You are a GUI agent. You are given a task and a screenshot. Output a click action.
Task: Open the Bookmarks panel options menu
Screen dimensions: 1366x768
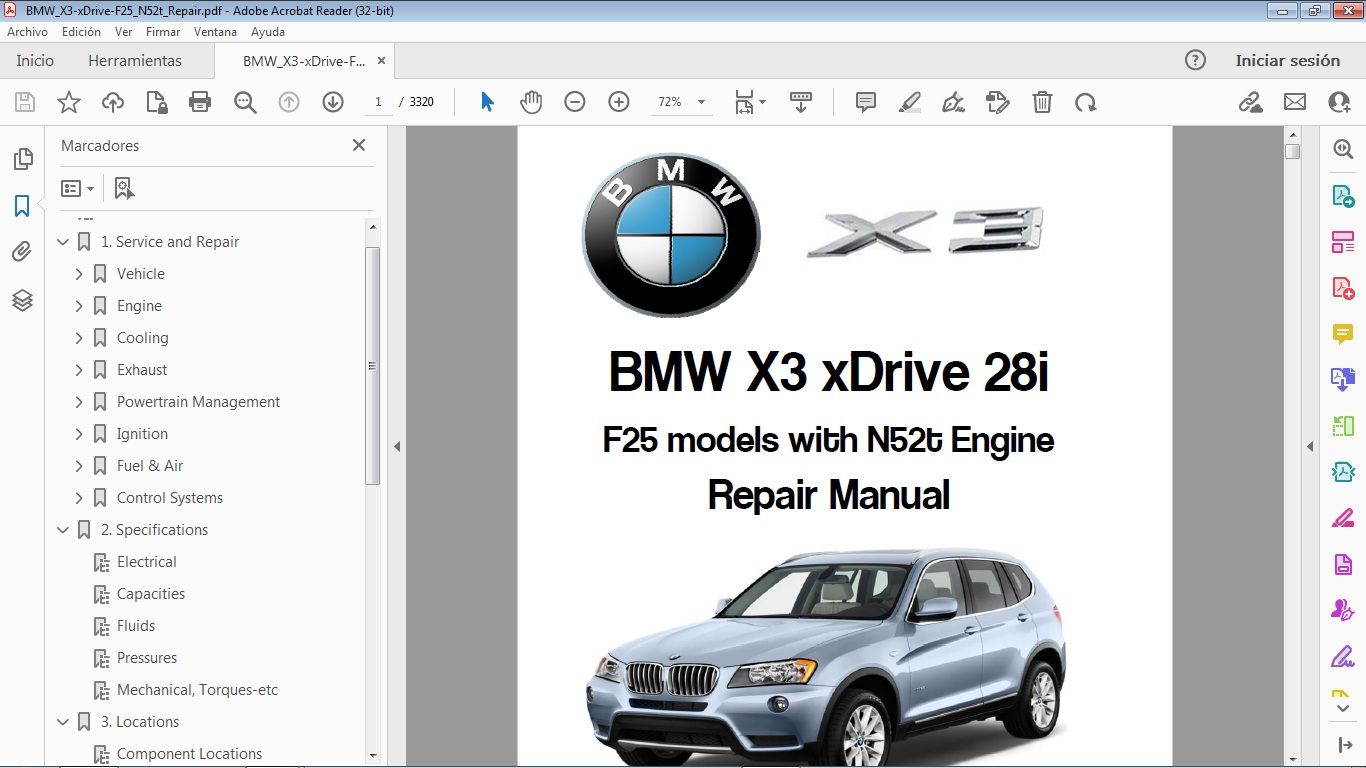click(76, 188)
